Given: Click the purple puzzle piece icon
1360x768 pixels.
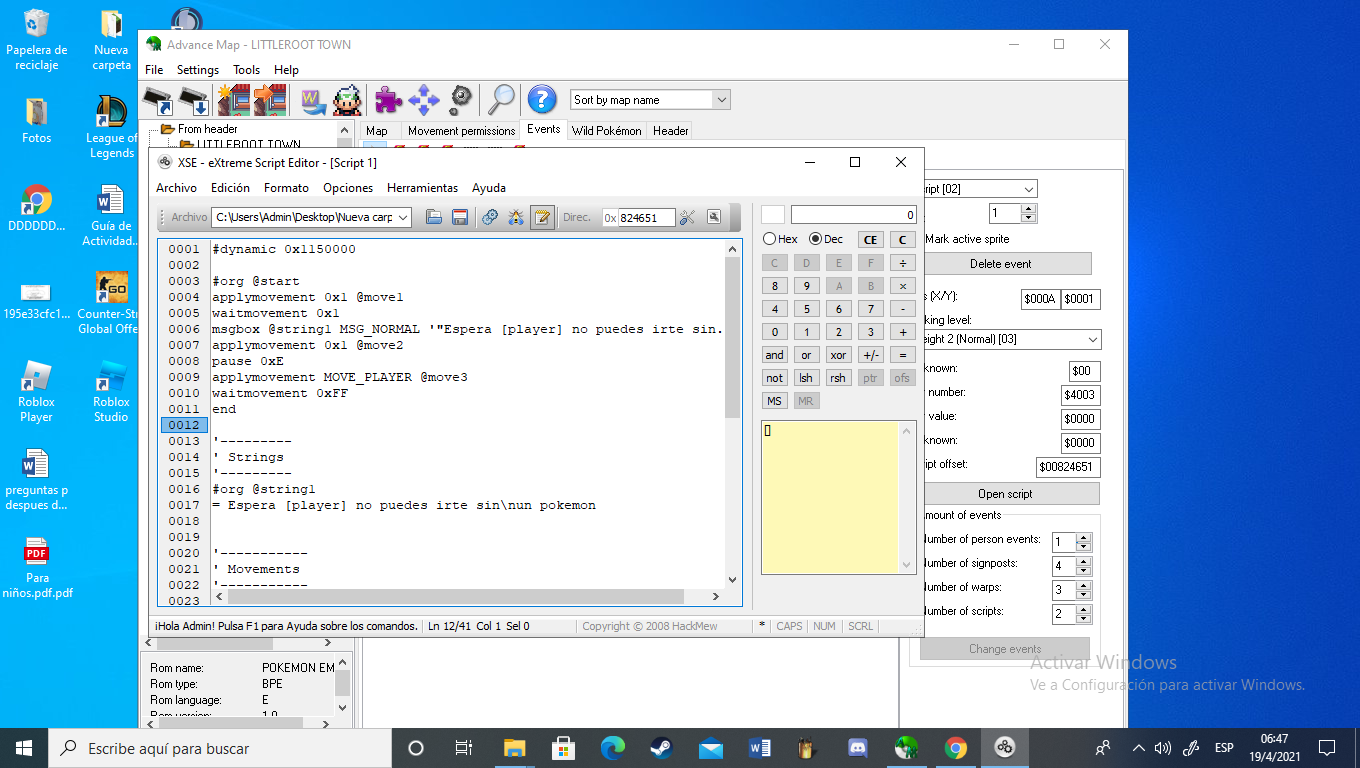Looking at the screenshot, I should pyautogui.click(x=388, y=99).
